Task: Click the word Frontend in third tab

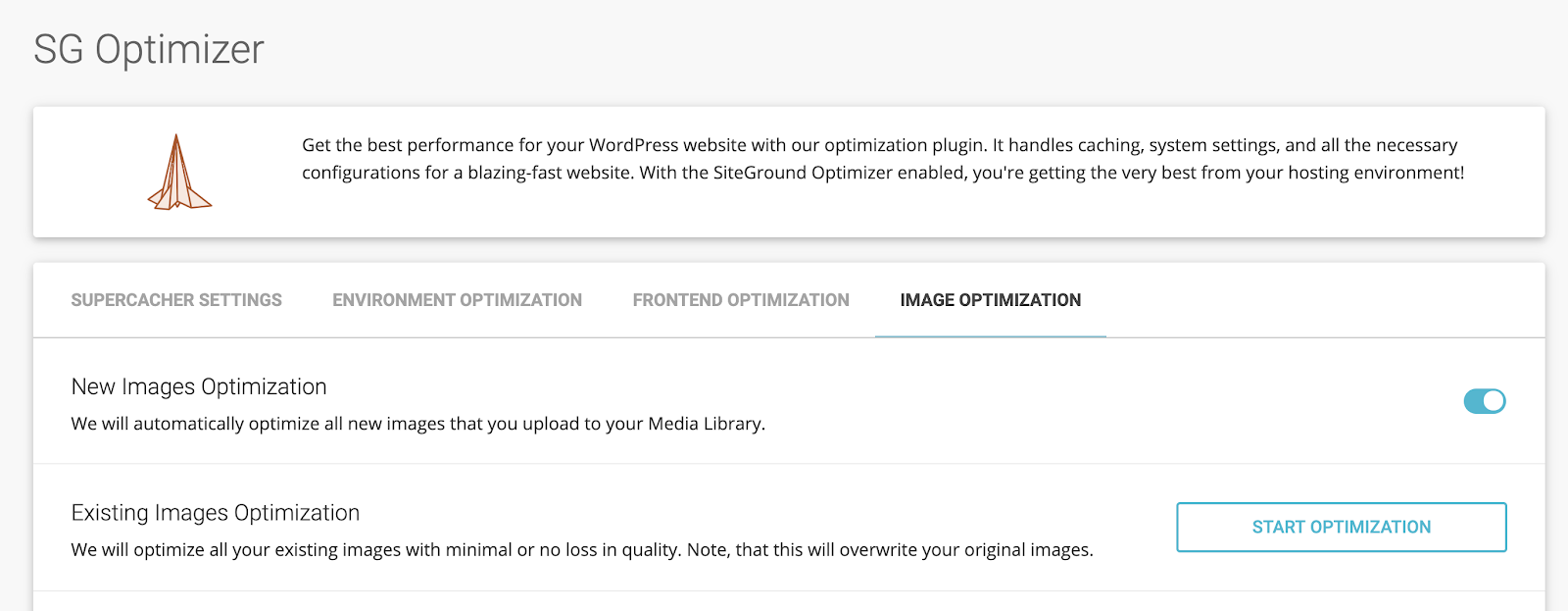Action: coord(677,300)
